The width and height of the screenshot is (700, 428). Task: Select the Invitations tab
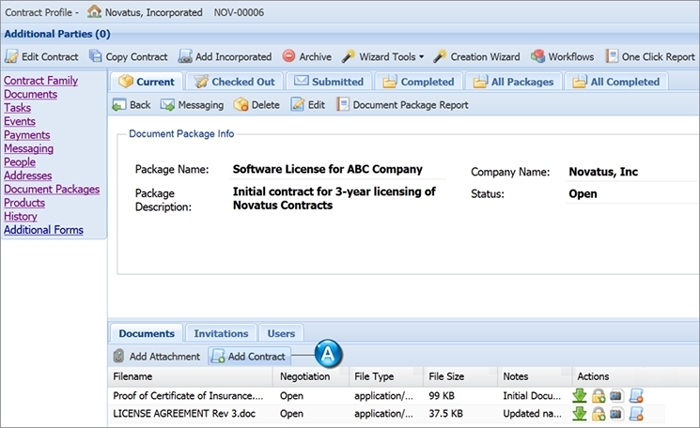(221, 333)
